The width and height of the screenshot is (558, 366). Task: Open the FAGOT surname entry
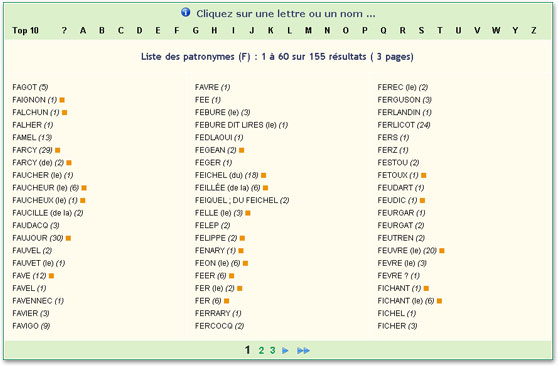click(30, 87)
